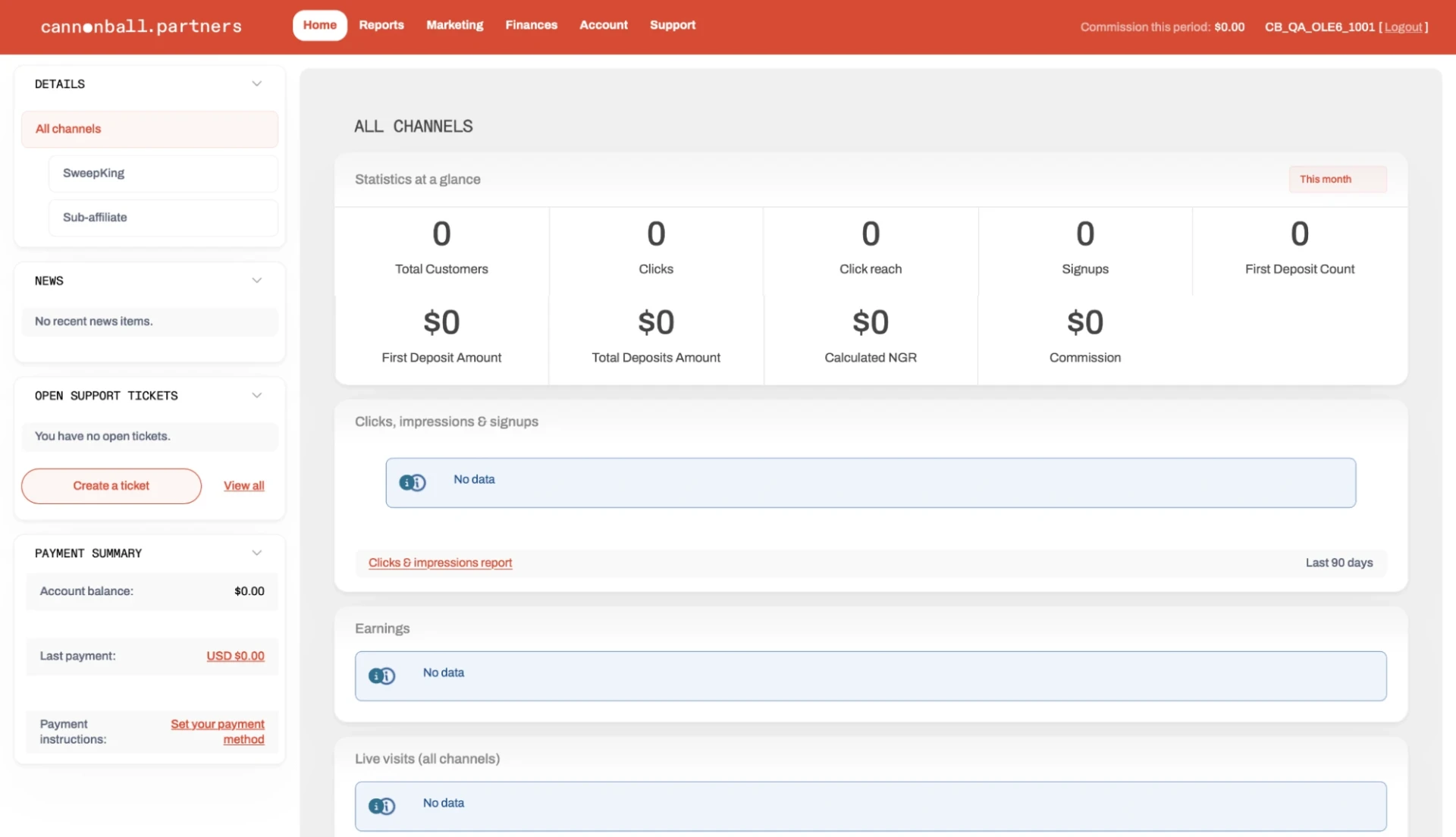
Task: Open the Account menu
Action: point(604,25)
